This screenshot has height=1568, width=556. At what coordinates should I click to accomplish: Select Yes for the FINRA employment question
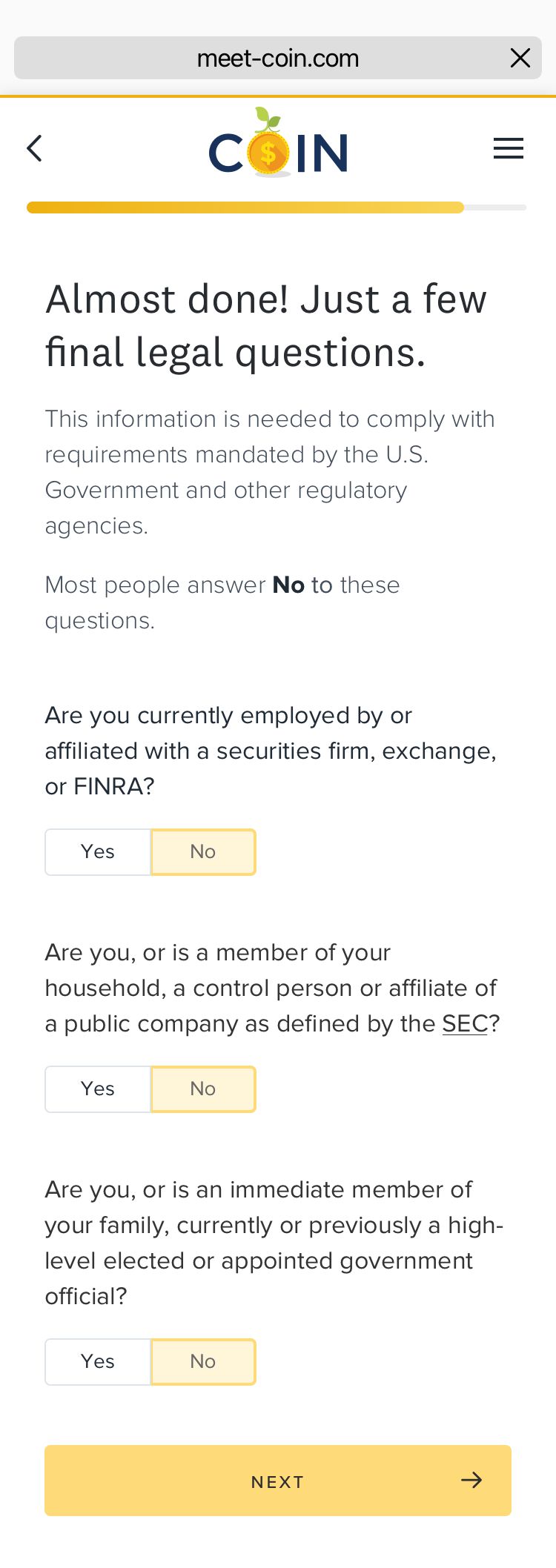coord(98,852)
